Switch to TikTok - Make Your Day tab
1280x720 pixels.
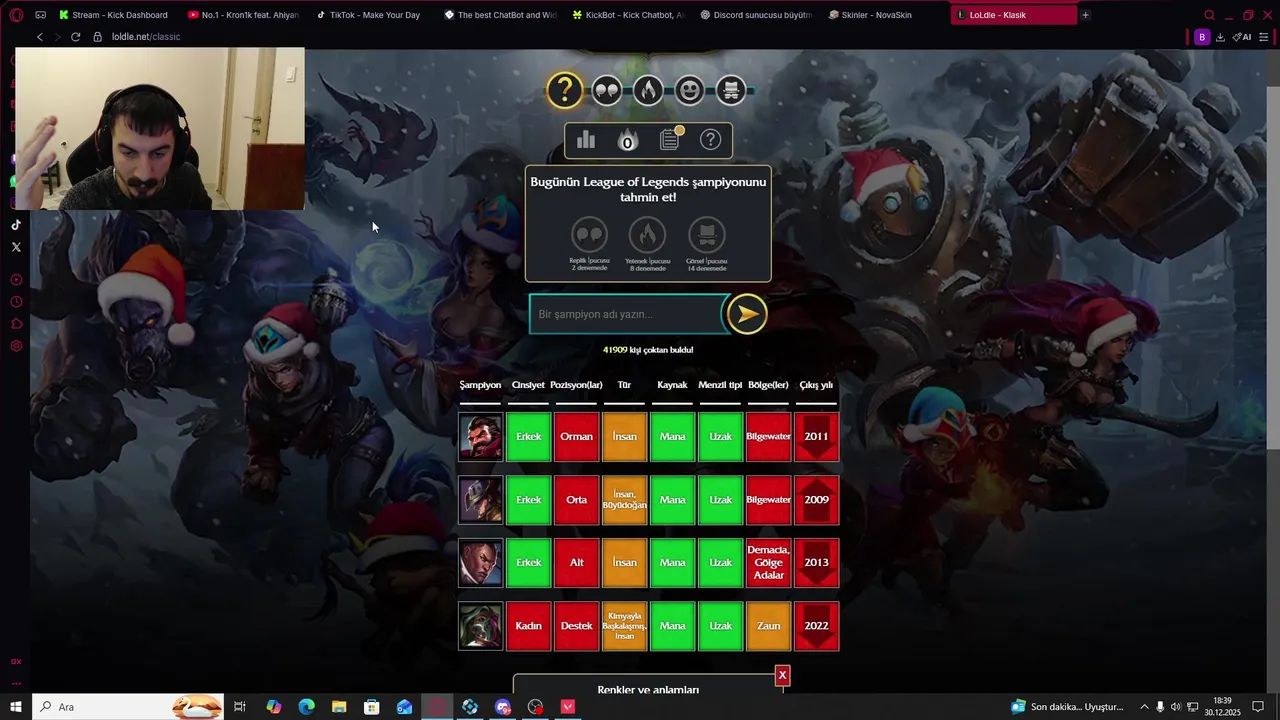(x=371, y=15)
